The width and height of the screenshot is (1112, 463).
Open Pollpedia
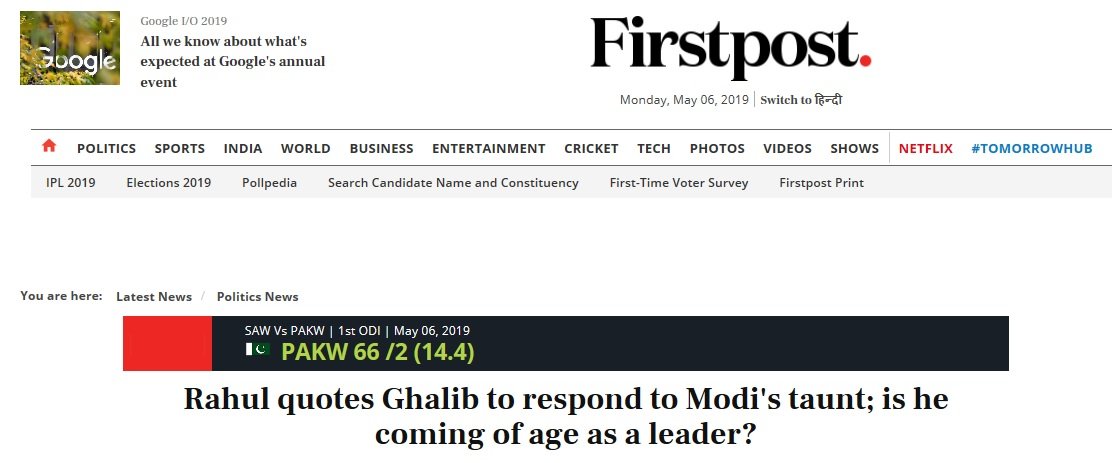point(270,183)
